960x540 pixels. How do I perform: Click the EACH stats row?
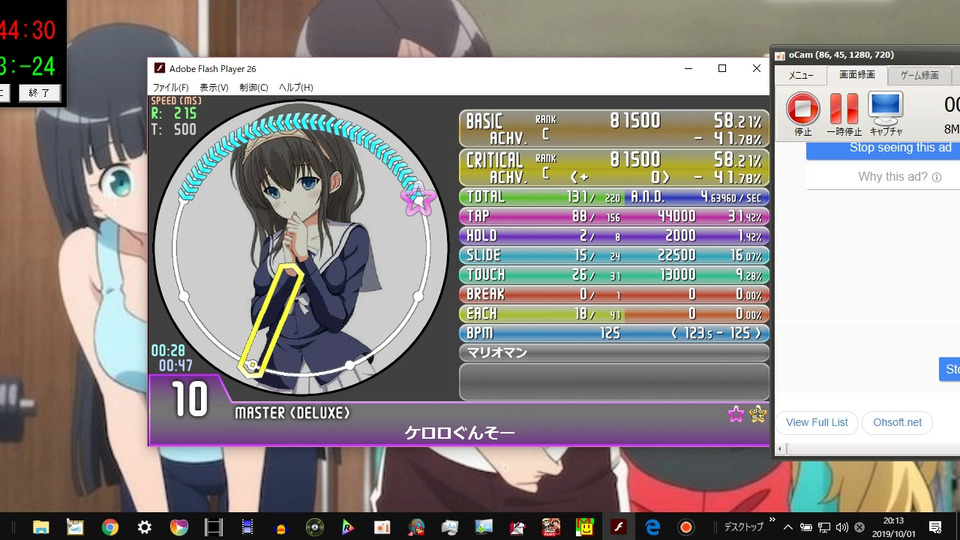(614, 314)
